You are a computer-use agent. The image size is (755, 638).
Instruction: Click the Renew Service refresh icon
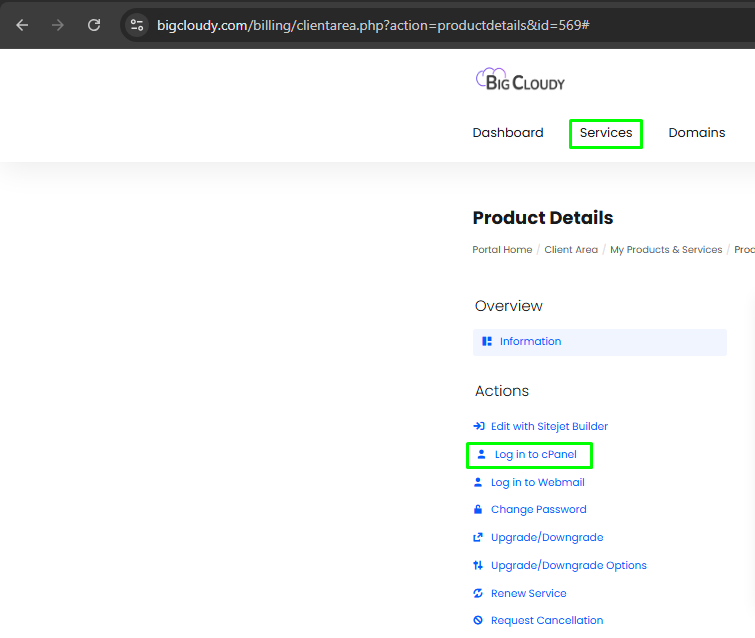click(x=478, y=593)
